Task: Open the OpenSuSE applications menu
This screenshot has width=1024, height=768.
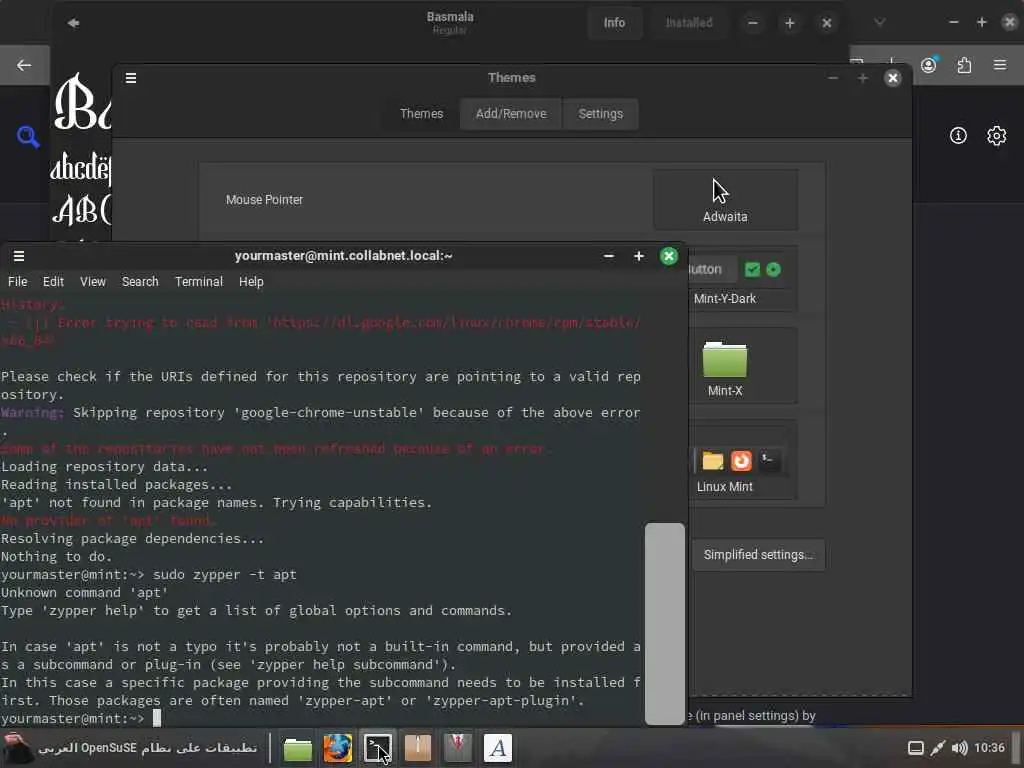Action: pos(131,748)
